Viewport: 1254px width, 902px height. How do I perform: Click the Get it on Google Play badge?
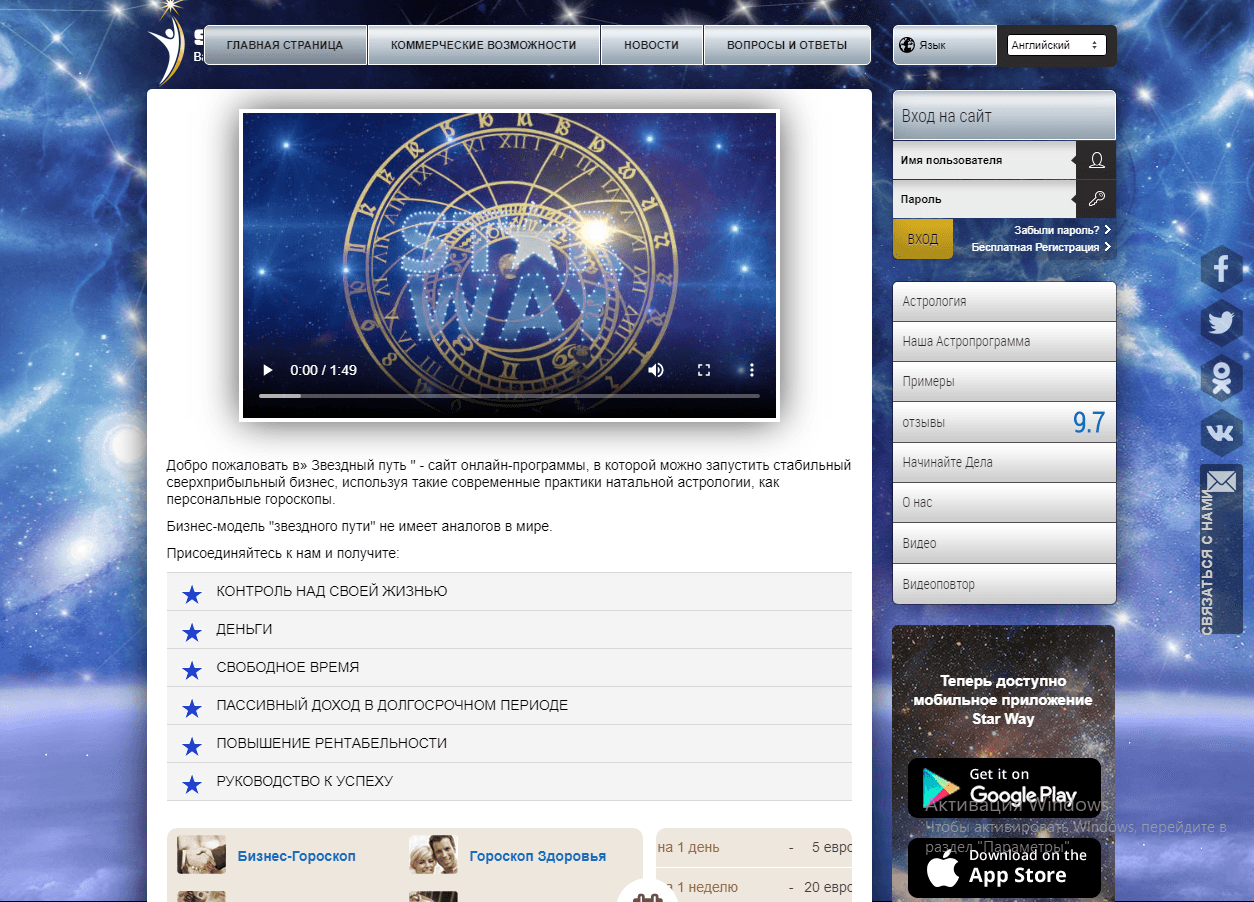(1004, 787)
